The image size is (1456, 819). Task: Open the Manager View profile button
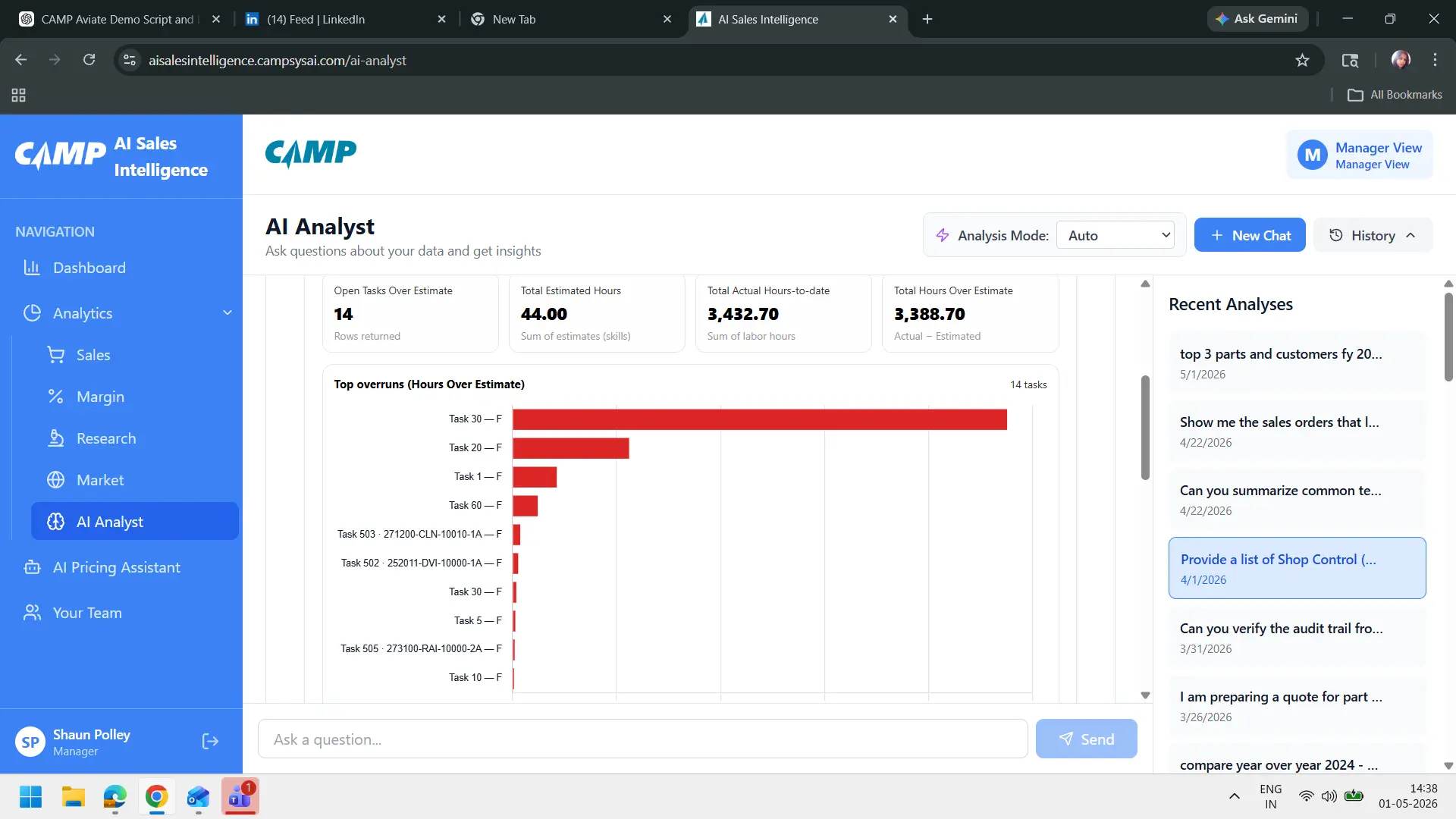[1359, 155]
